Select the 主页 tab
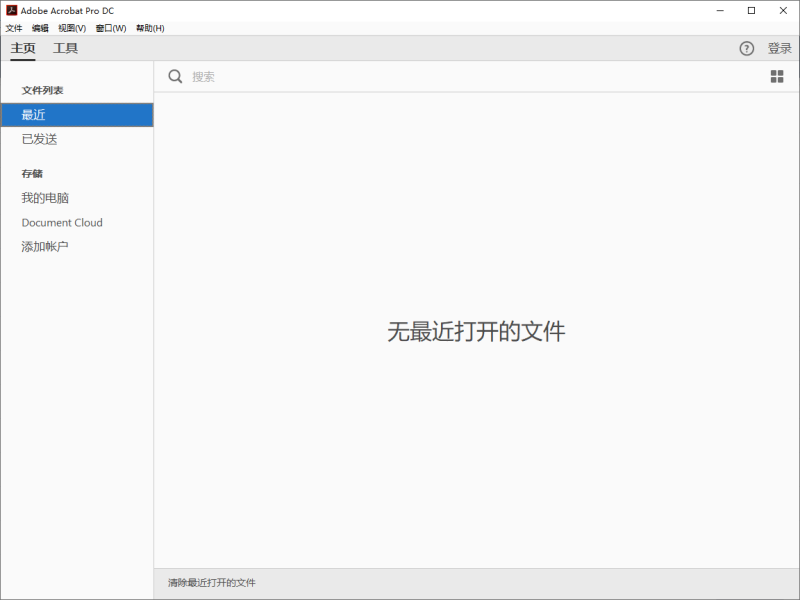This screenshot has width=800, height=600. 22,47
